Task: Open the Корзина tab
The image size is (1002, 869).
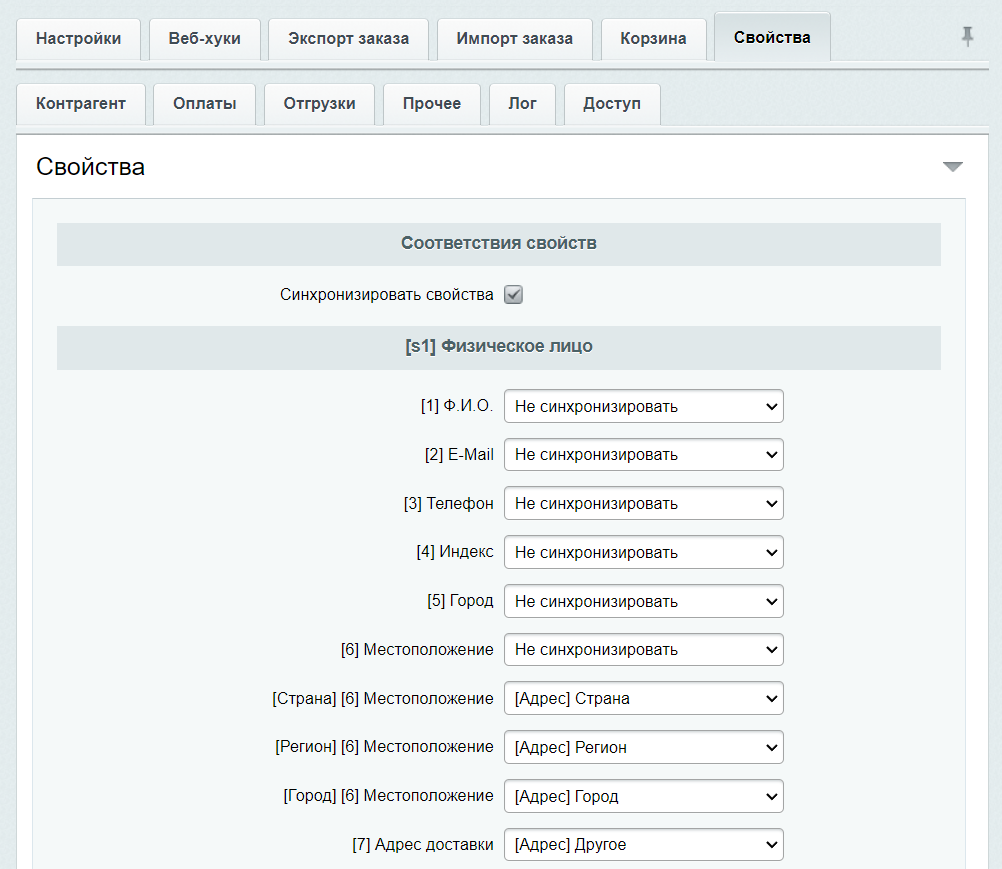Action: 653,39
